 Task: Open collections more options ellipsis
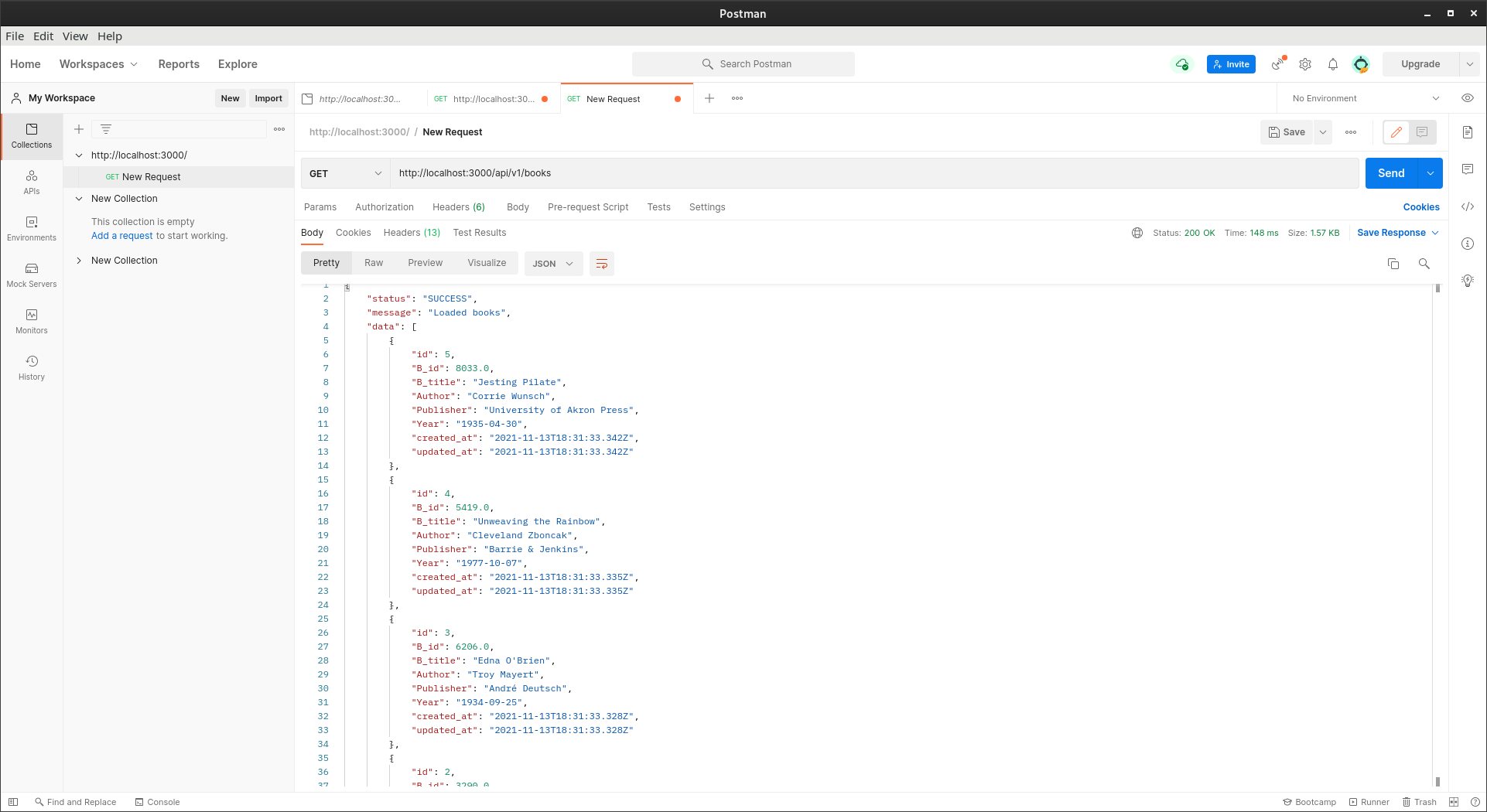pyautogui.click(x=279, y=129)
